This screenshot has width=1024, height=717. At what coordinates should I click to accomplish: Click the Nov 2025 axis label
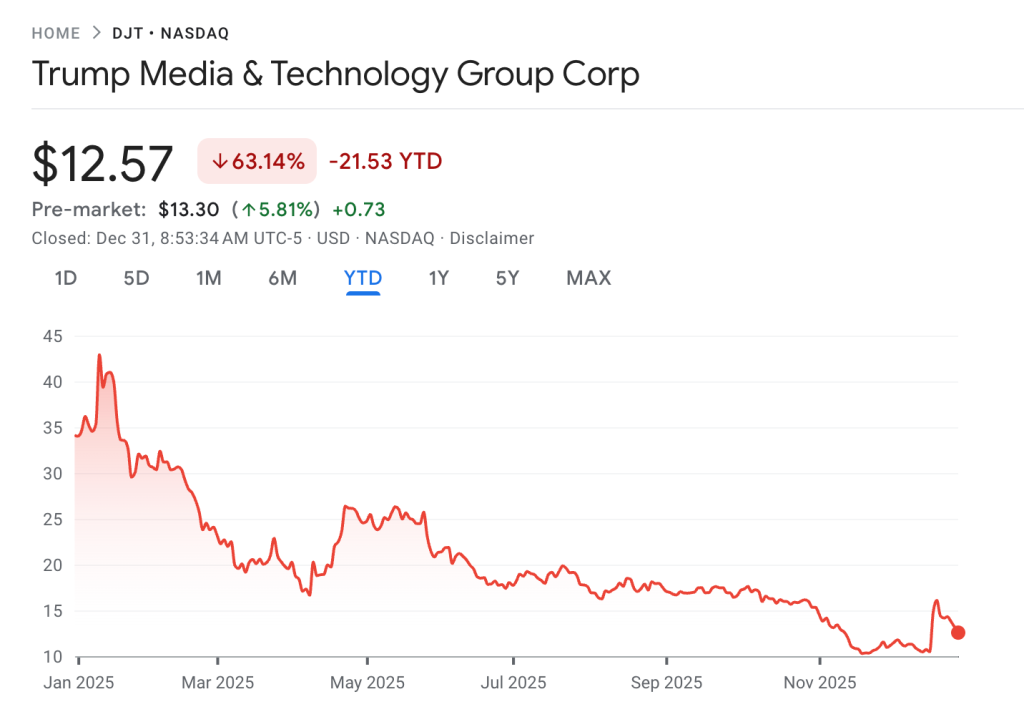(x=819, y=682)
